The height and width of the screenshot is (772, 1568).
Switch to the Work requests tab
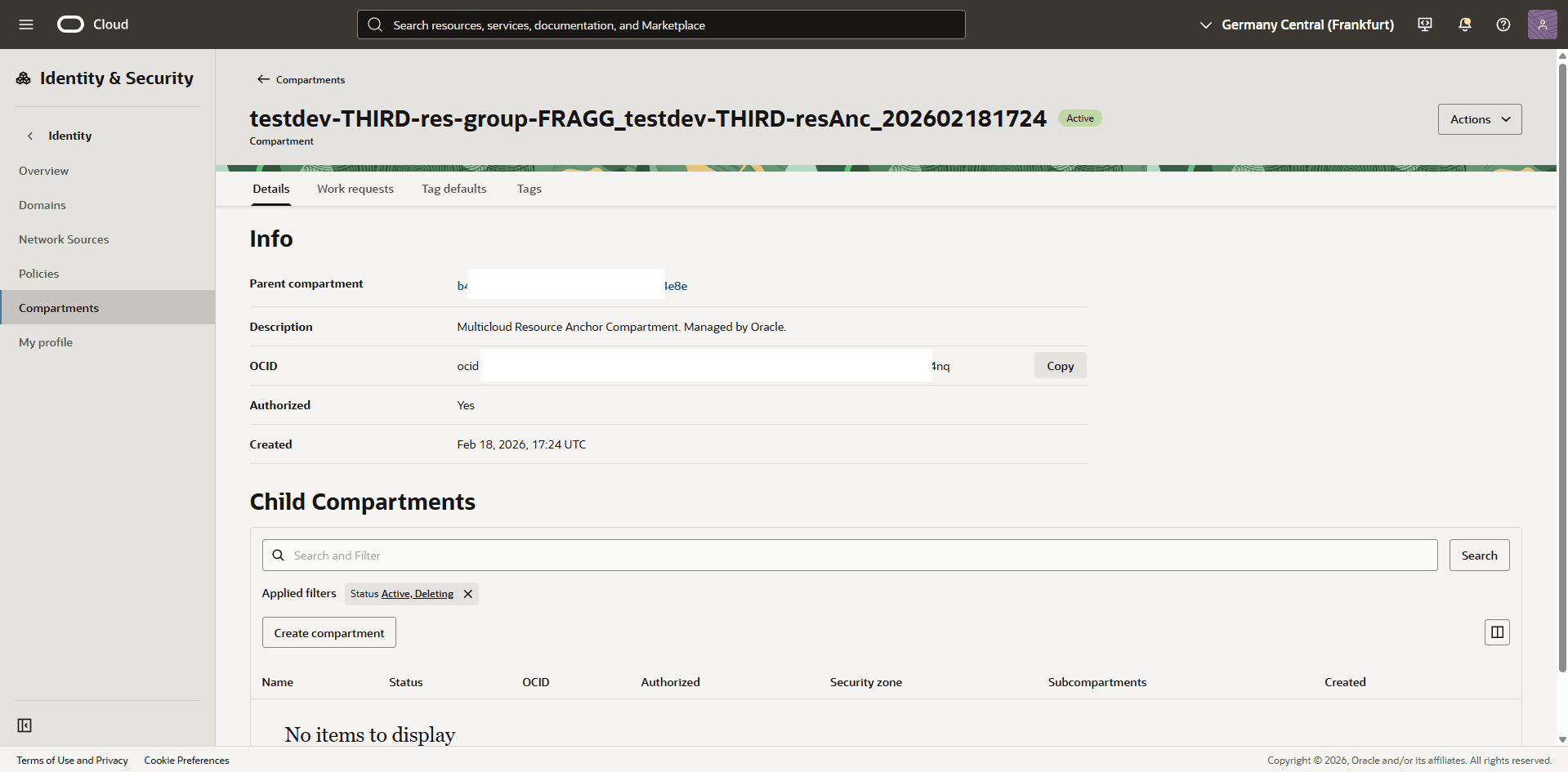(x=355, y=189)
